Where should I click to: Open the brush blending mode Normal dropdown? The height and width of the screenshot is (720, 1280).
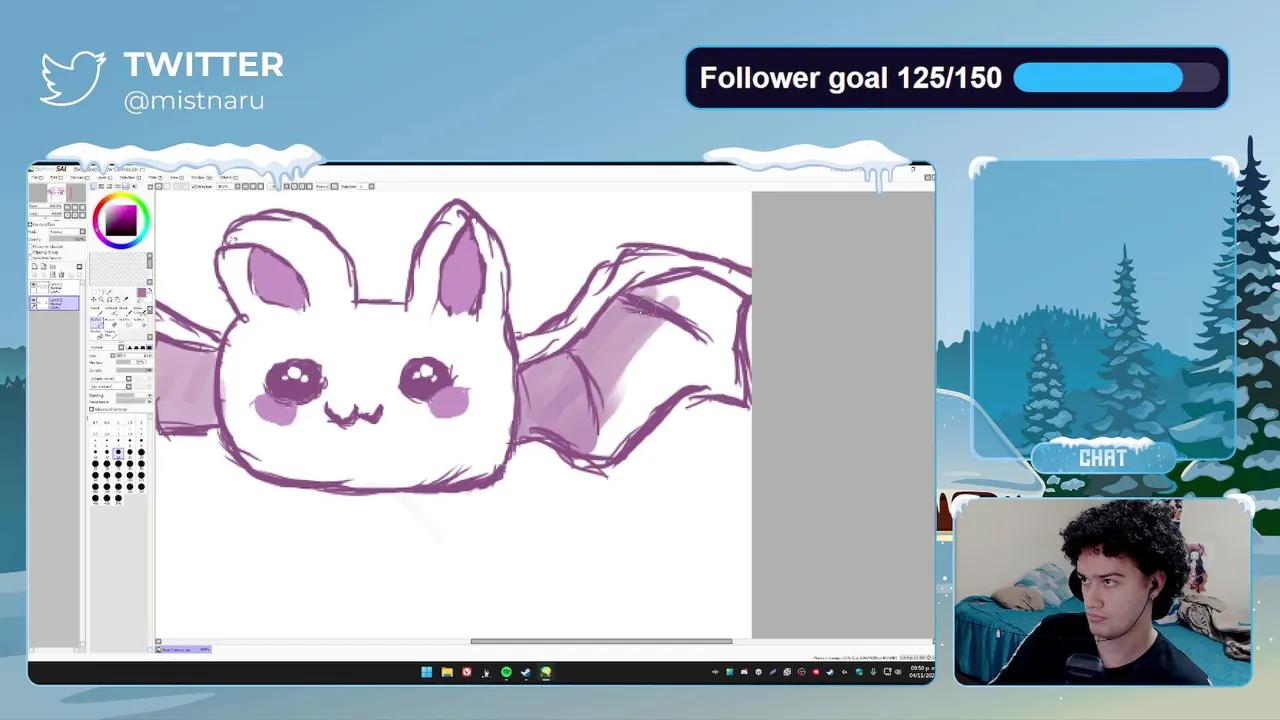pyautogui.click(x=107, y=347)
